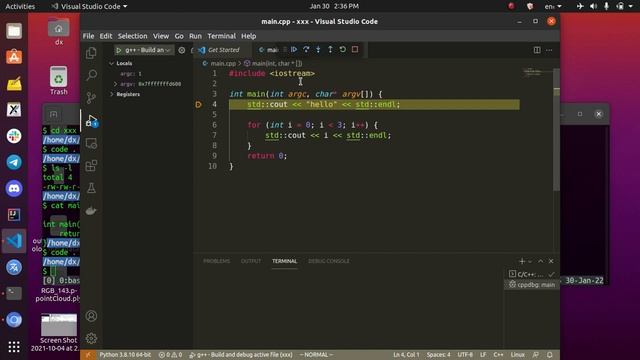Start debugging with green play arrow
Screen dimensions: 640x360
point(119,50)
